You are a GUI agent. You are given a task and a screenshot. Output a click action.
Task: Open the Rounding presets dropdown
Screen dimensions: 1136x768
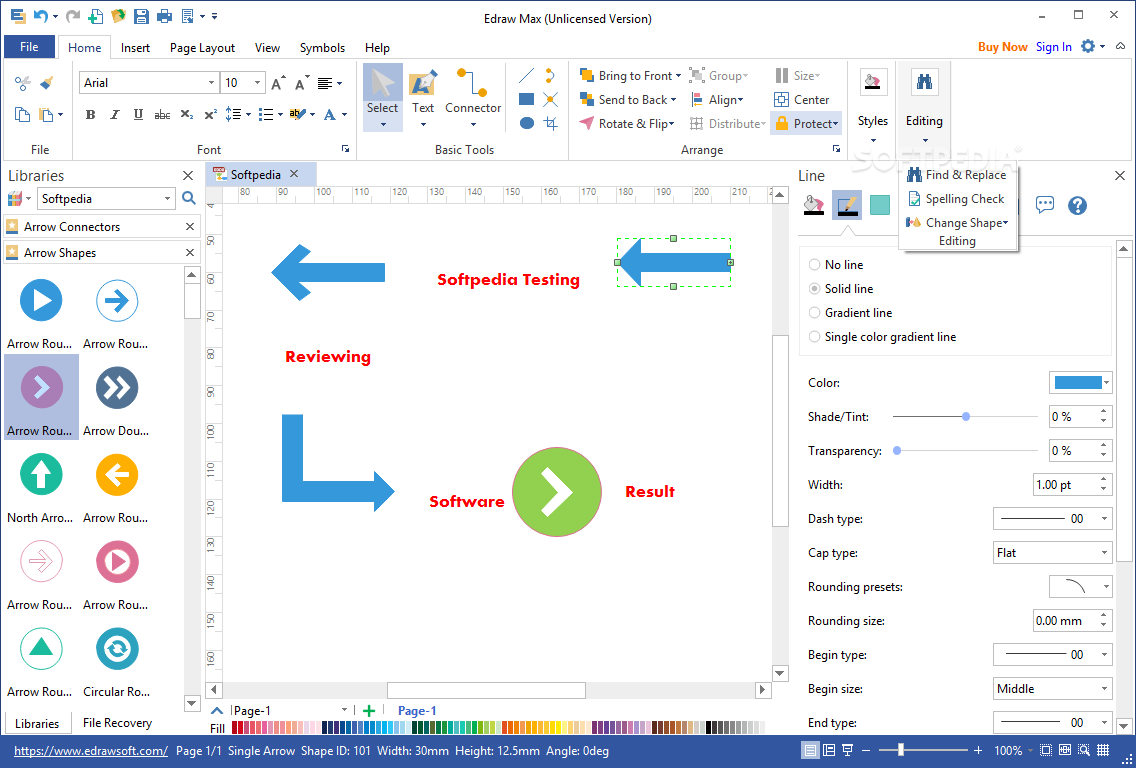1080,587
